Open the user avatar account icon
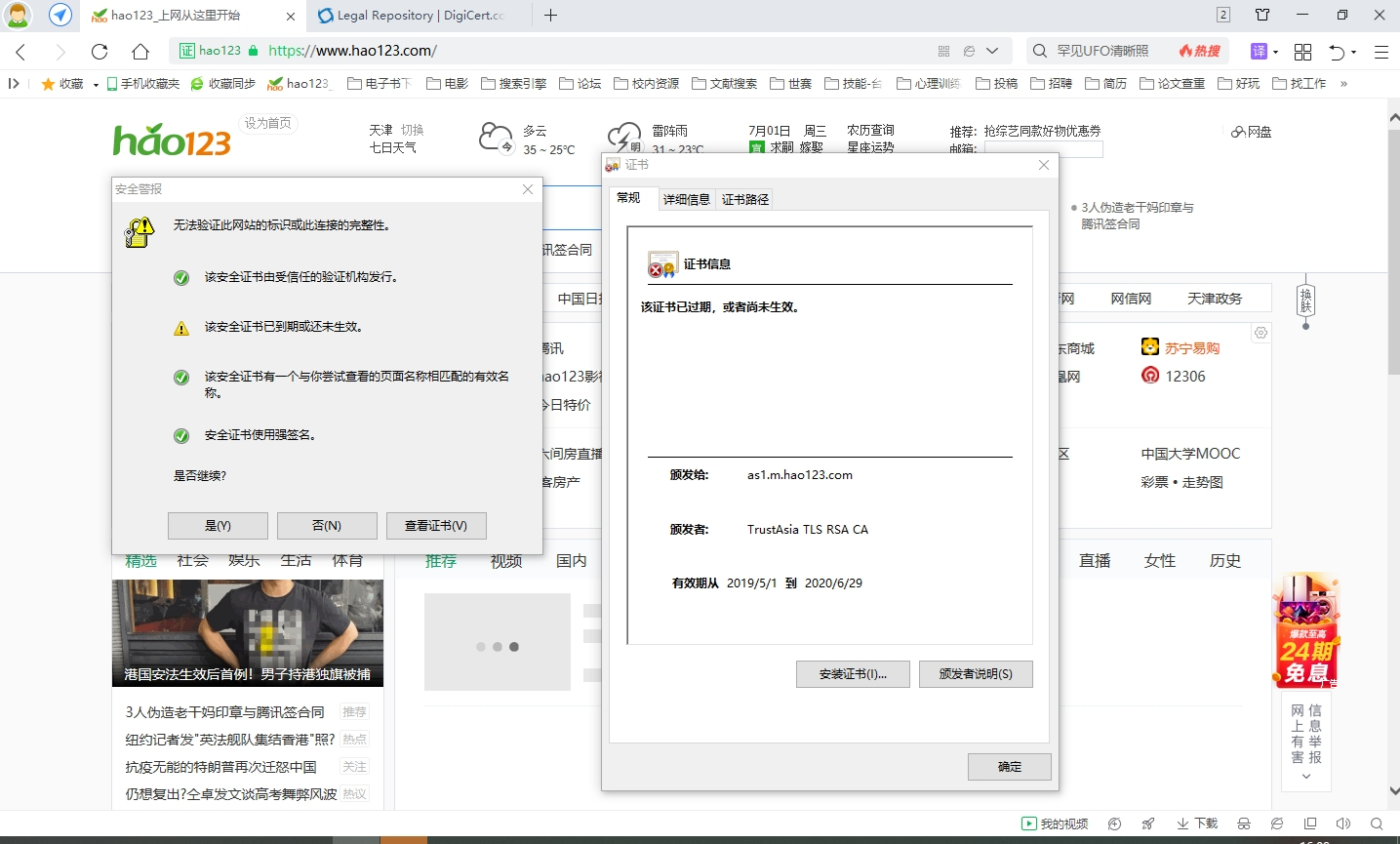The image size is (1400, 844). 18,15
